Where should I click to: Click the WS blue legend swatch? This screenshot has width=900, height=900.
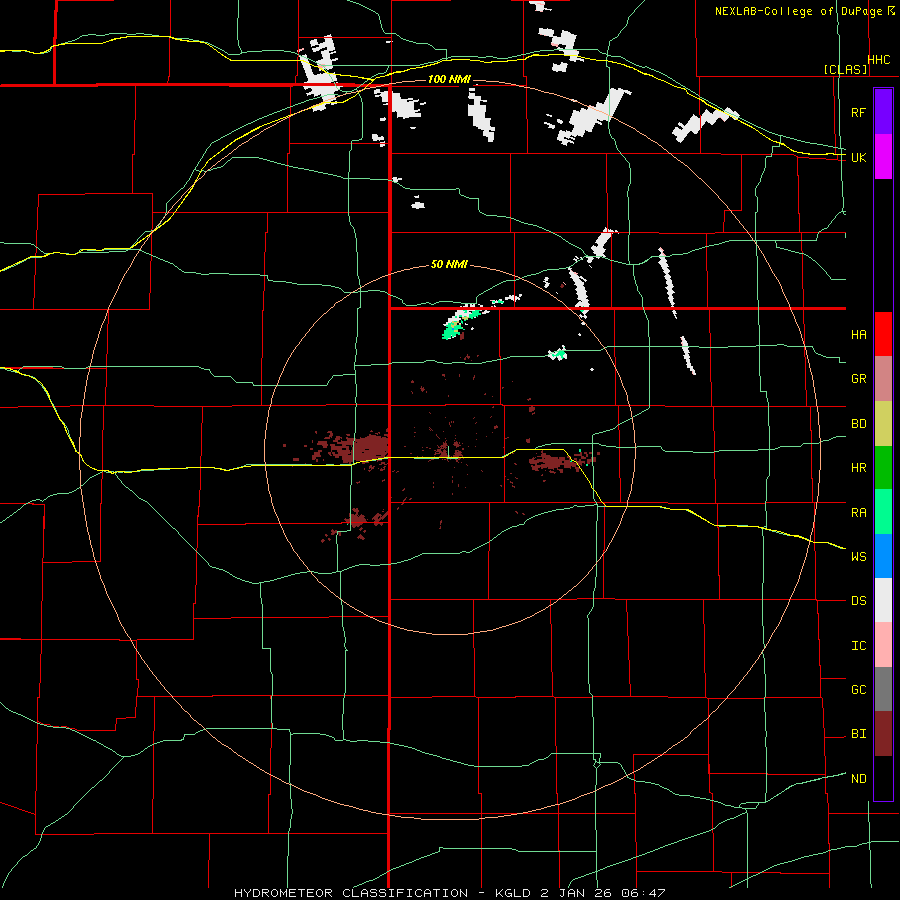(883, 556)
